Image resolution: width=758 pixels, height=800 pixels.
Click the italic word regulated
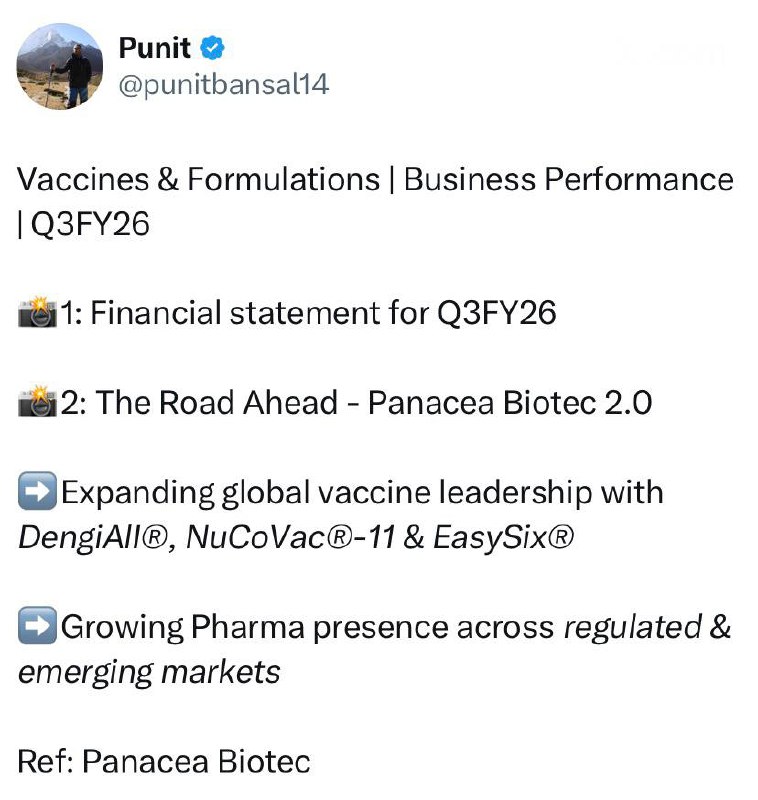click(x=632, y=628)
